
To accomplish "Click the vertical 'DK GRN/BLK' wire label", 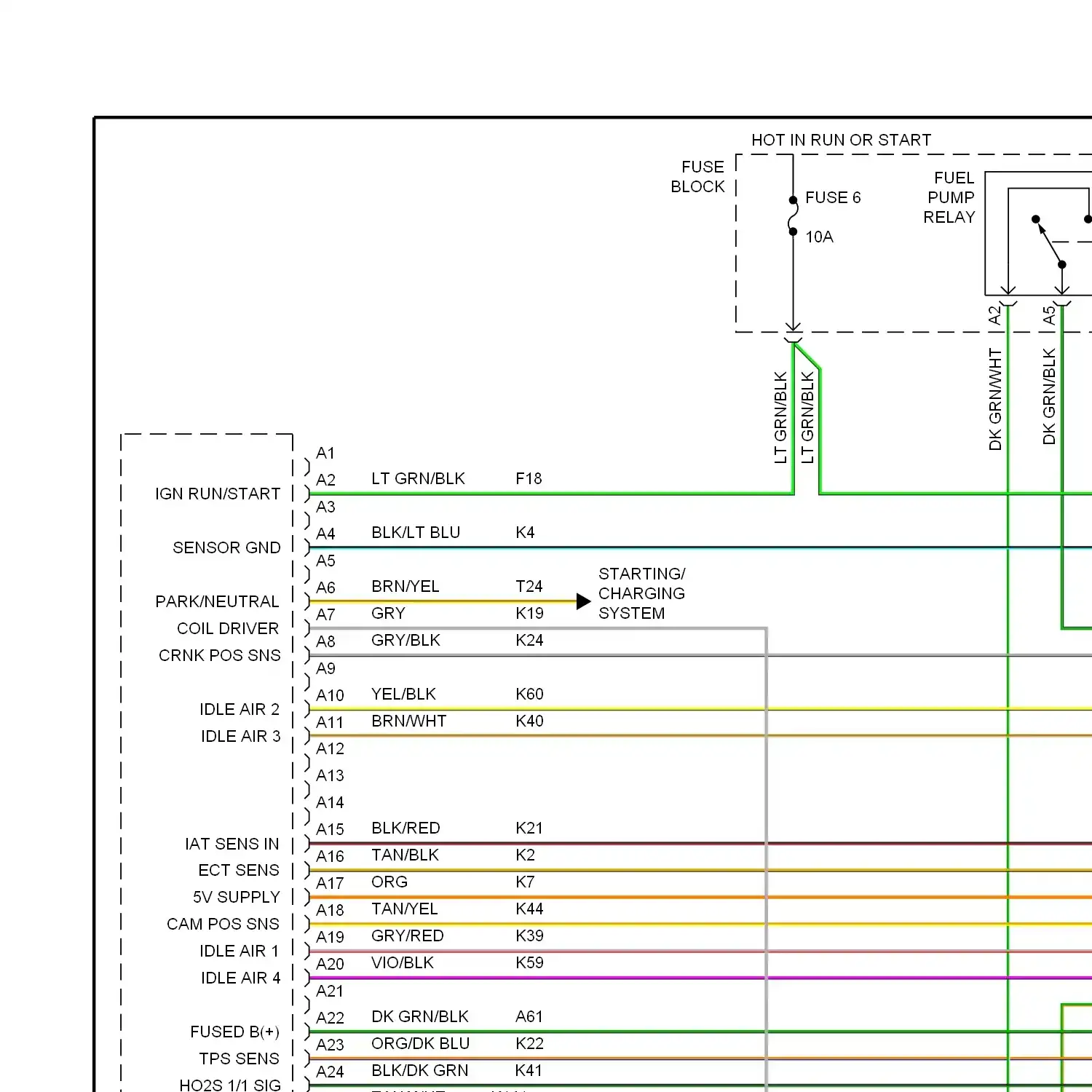I will tap(1049, 396).
